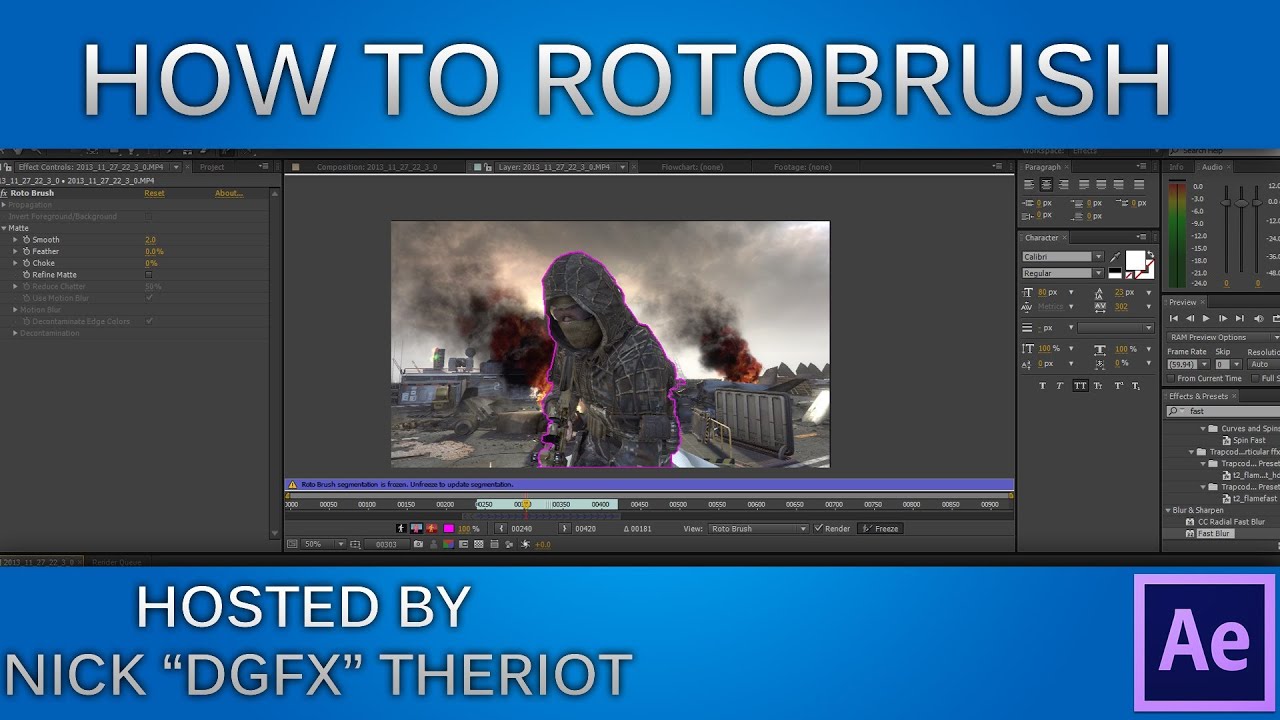Expand the Decontamination group
This screenshot has height=720, width=1280.
pos(15,333)
